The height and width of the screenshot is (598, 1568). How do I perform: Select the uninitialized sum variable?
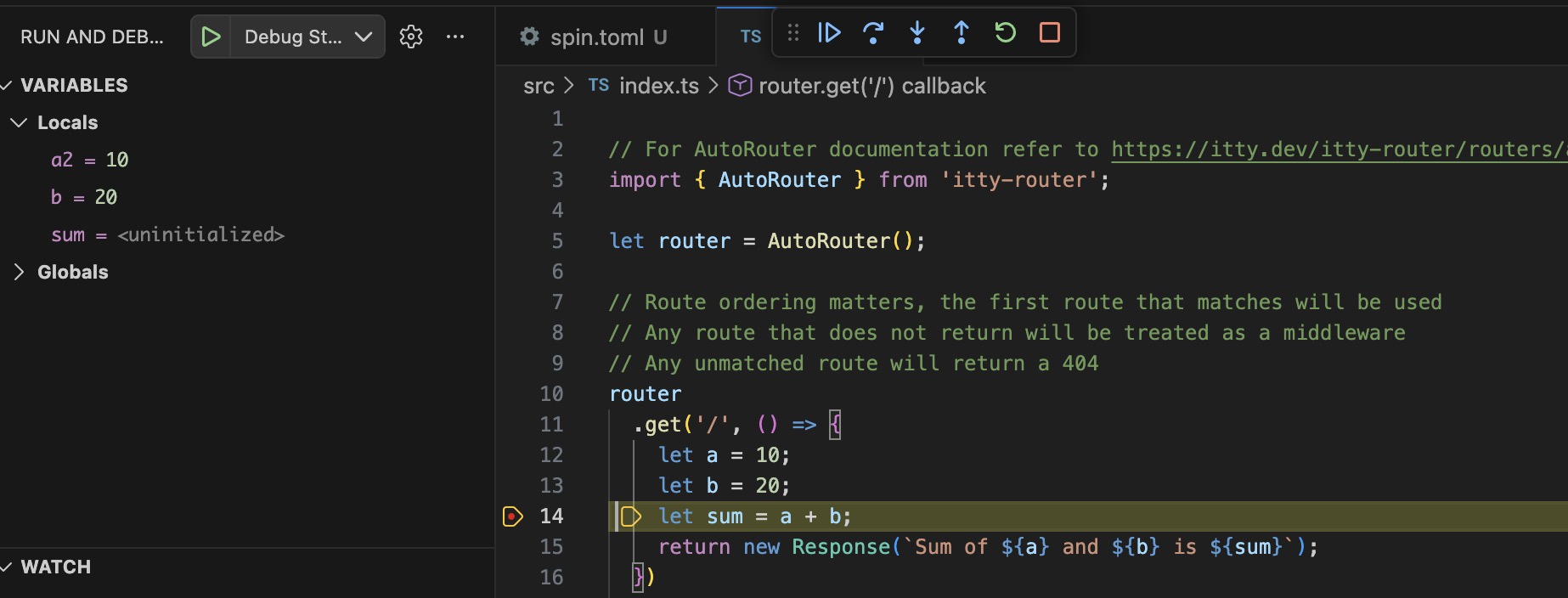(167, 234)
